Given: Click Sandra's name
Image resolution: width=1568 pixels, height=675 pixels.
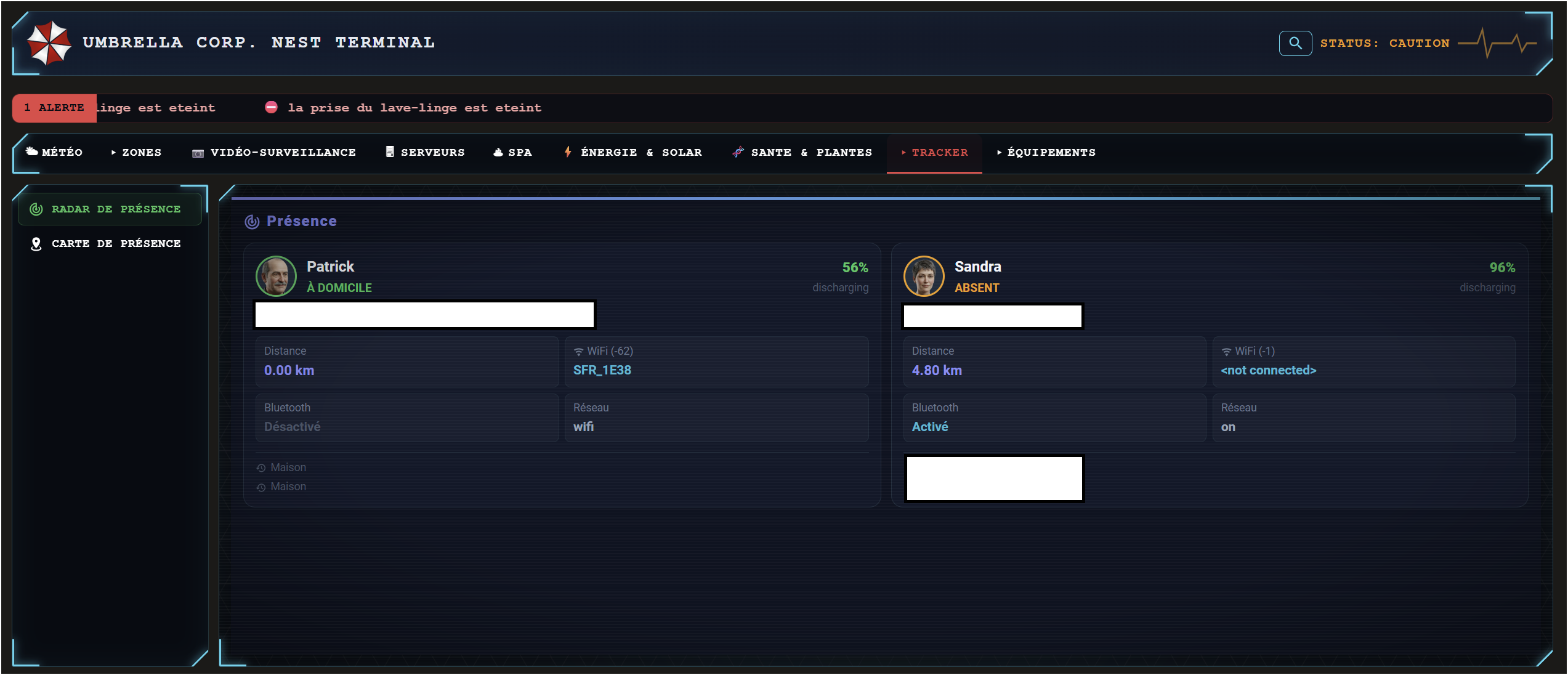Looking at the screenshot, I should coord(977,267).
